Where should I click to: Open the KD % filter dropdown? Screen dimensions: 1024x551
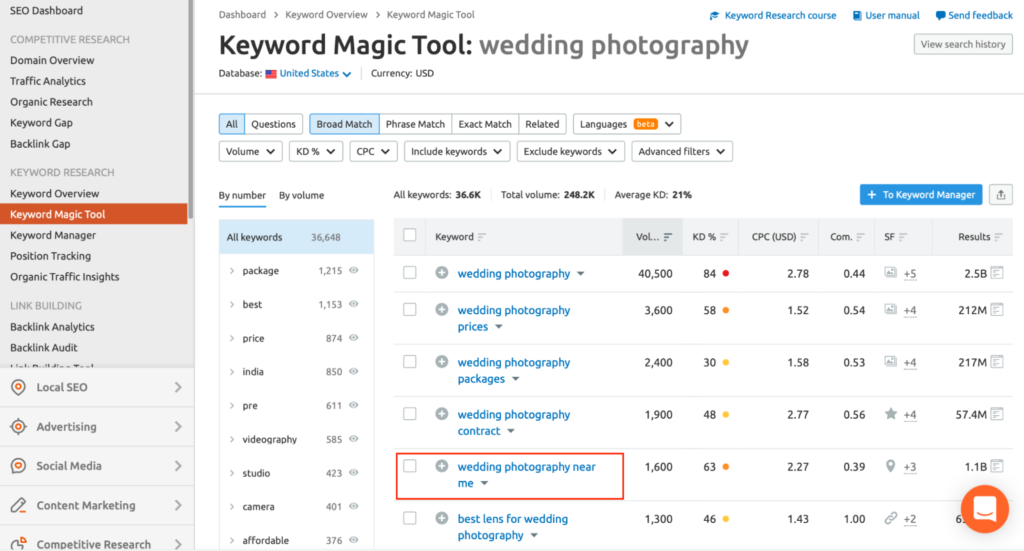tap(315, 151)
